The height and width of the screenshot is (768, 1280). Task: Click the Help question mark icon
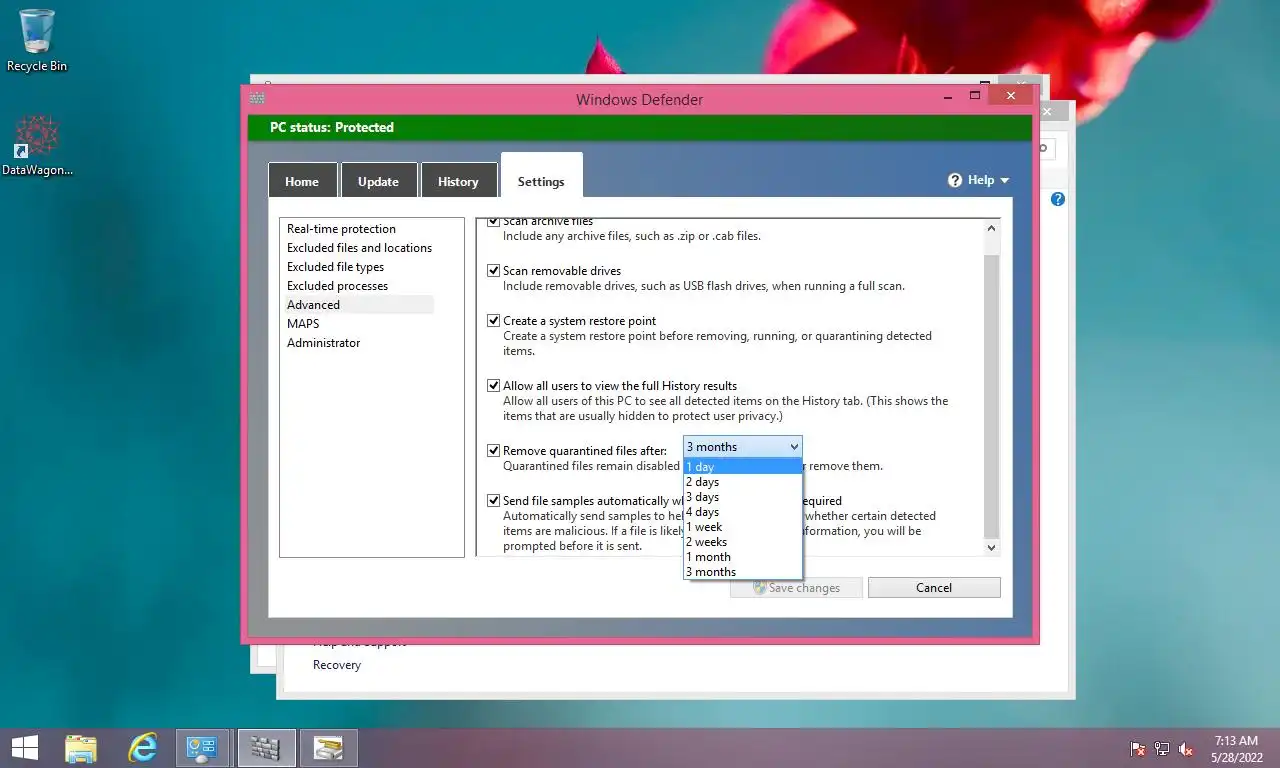tap(955, 180)
